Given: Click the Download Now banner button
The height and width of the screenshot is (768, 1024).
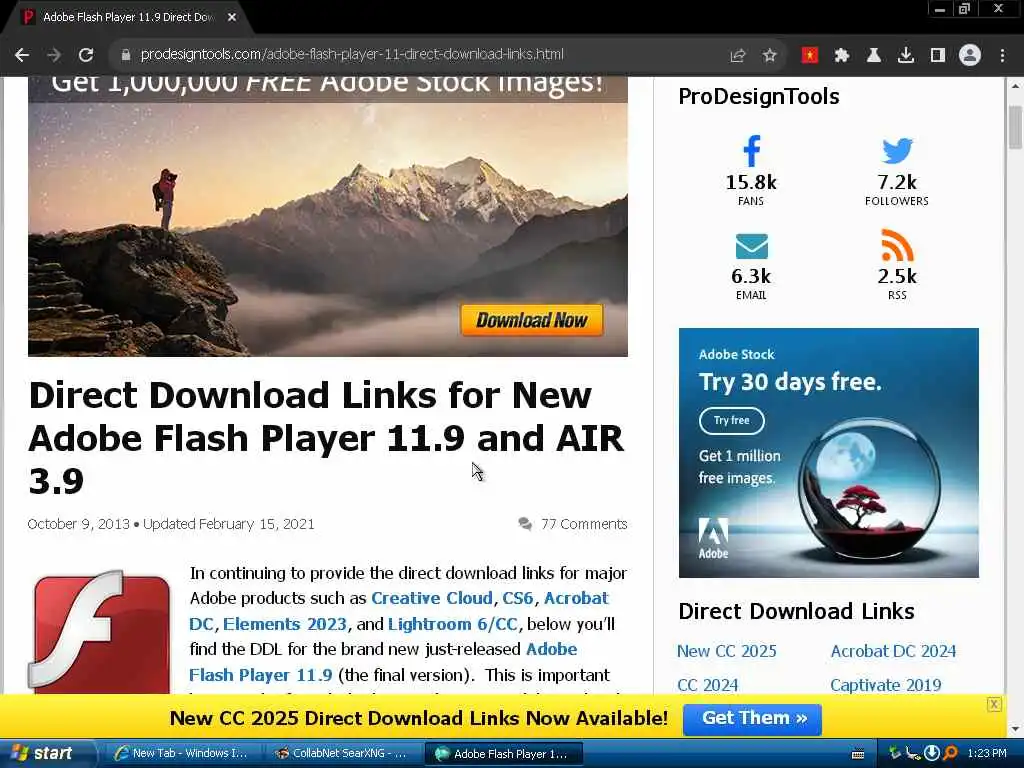Looking at the screenshot, I should pyautogui.click(x=532, y=320).
